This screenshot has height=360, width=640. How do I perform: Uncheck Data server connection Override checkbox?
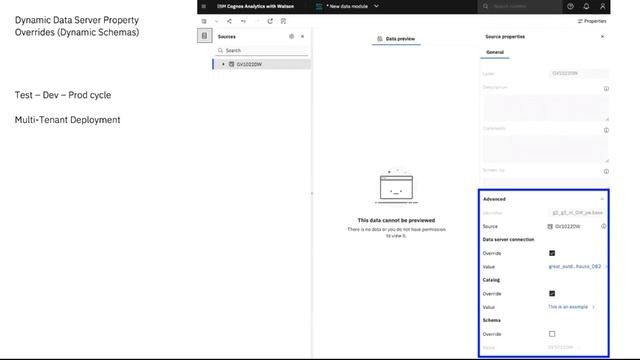coord(552,253)
